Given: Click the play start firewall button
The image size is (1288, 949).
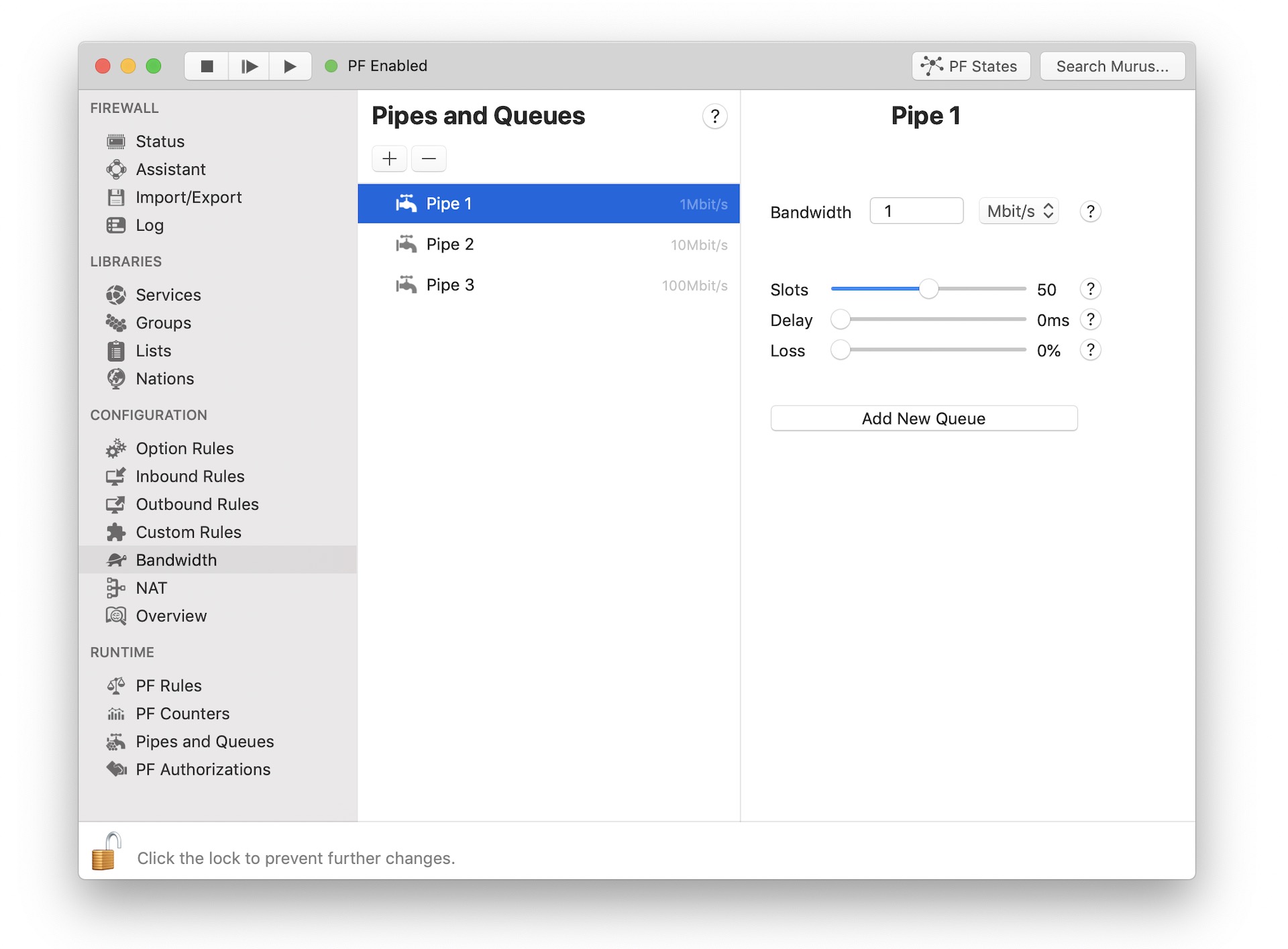Looking at the screenshot, I should click(290, 66).
